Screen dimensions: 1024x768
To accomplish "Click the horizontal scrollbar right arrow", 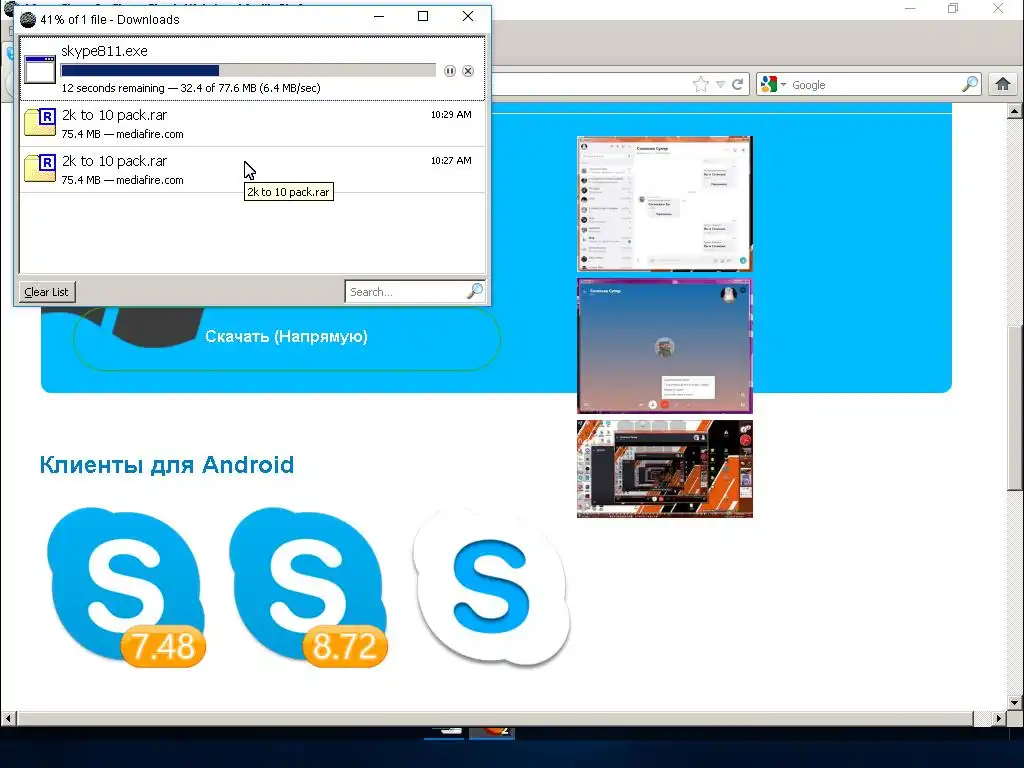I will coord(999,718).
